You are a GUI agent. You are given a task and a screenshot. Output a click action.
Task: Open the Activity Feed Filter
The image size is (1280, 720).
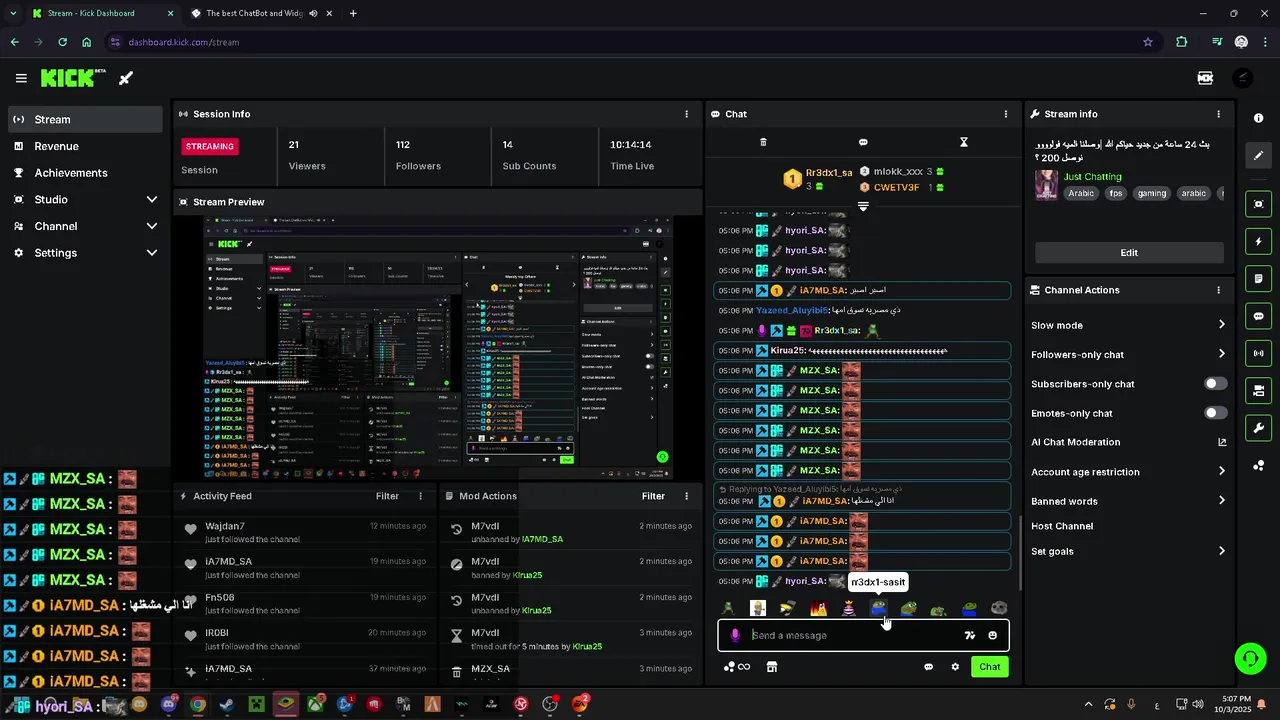tap(387, 496)
